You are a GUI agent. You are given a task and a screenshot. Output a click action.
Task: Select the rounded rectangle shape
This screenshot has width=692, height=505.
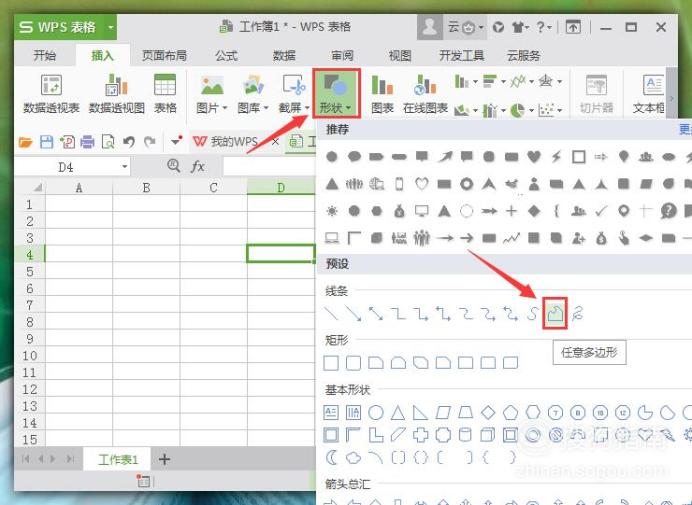tap(354, 363)
